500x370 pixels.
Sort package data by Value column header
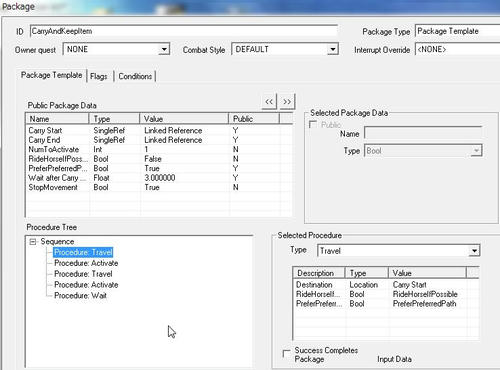[x=184, y=119]
